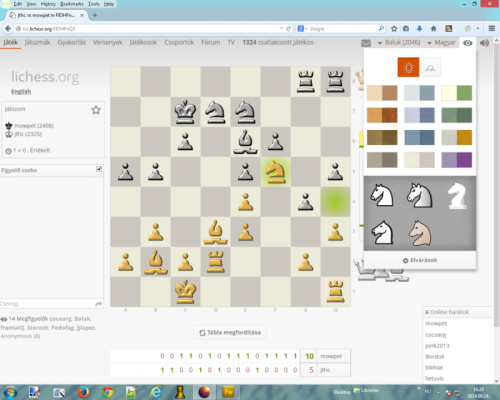500x400 pixels.
Task: Open the search engine dropdown in search box
Action: pos(302,29)
